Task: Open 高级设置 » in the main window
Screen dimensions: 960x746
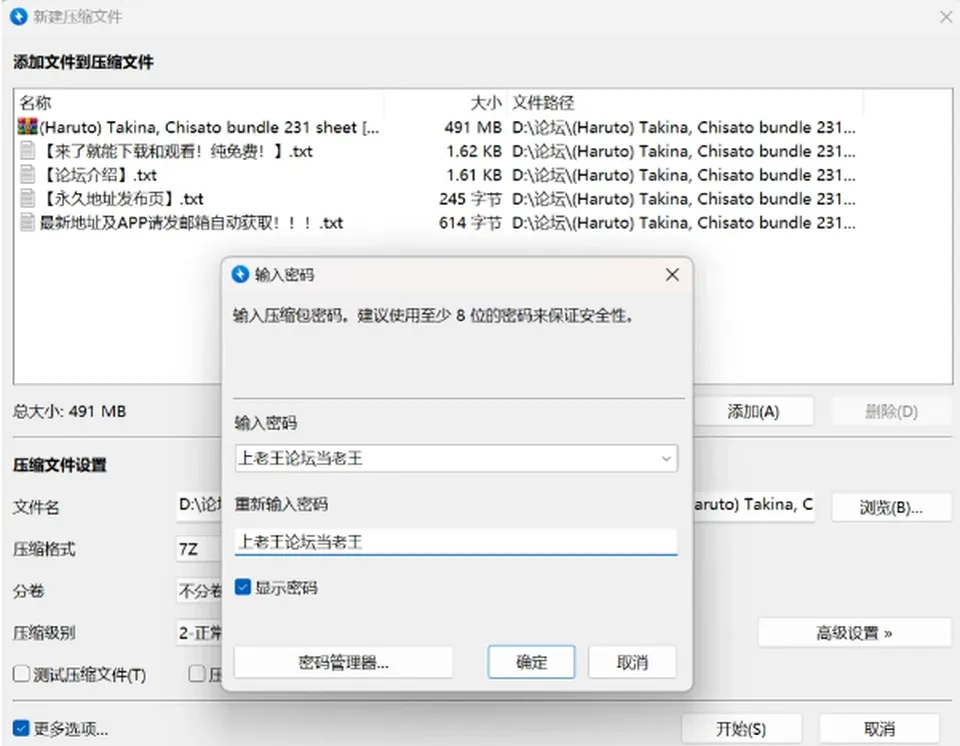Action: 854,633
